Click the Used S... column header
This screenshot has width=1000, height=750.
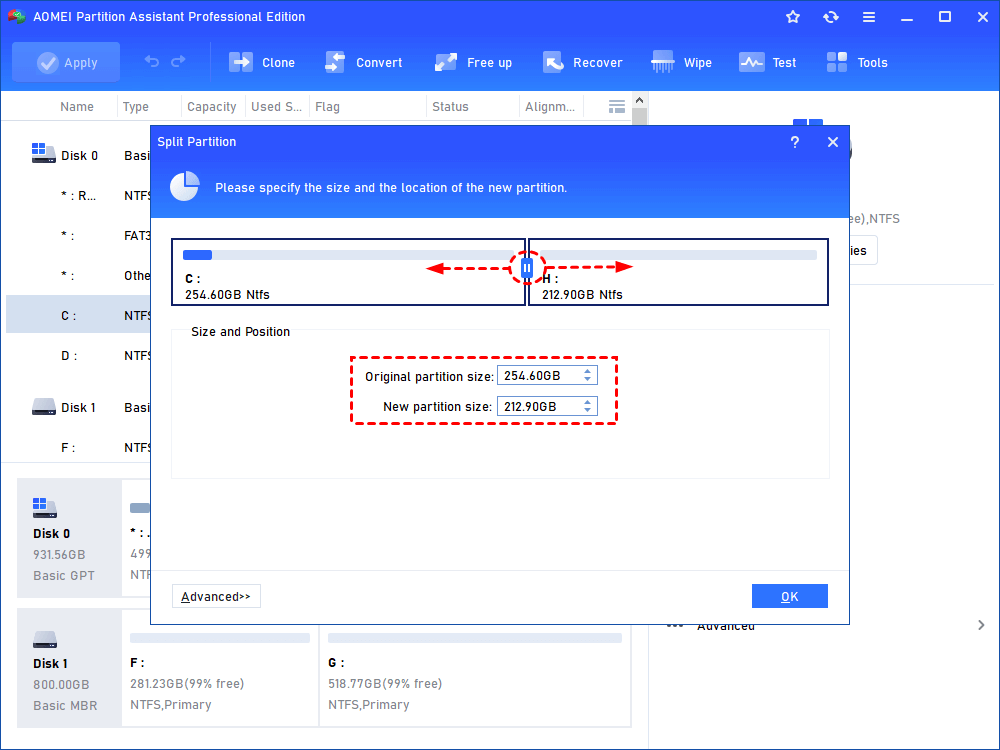(276, 107)
